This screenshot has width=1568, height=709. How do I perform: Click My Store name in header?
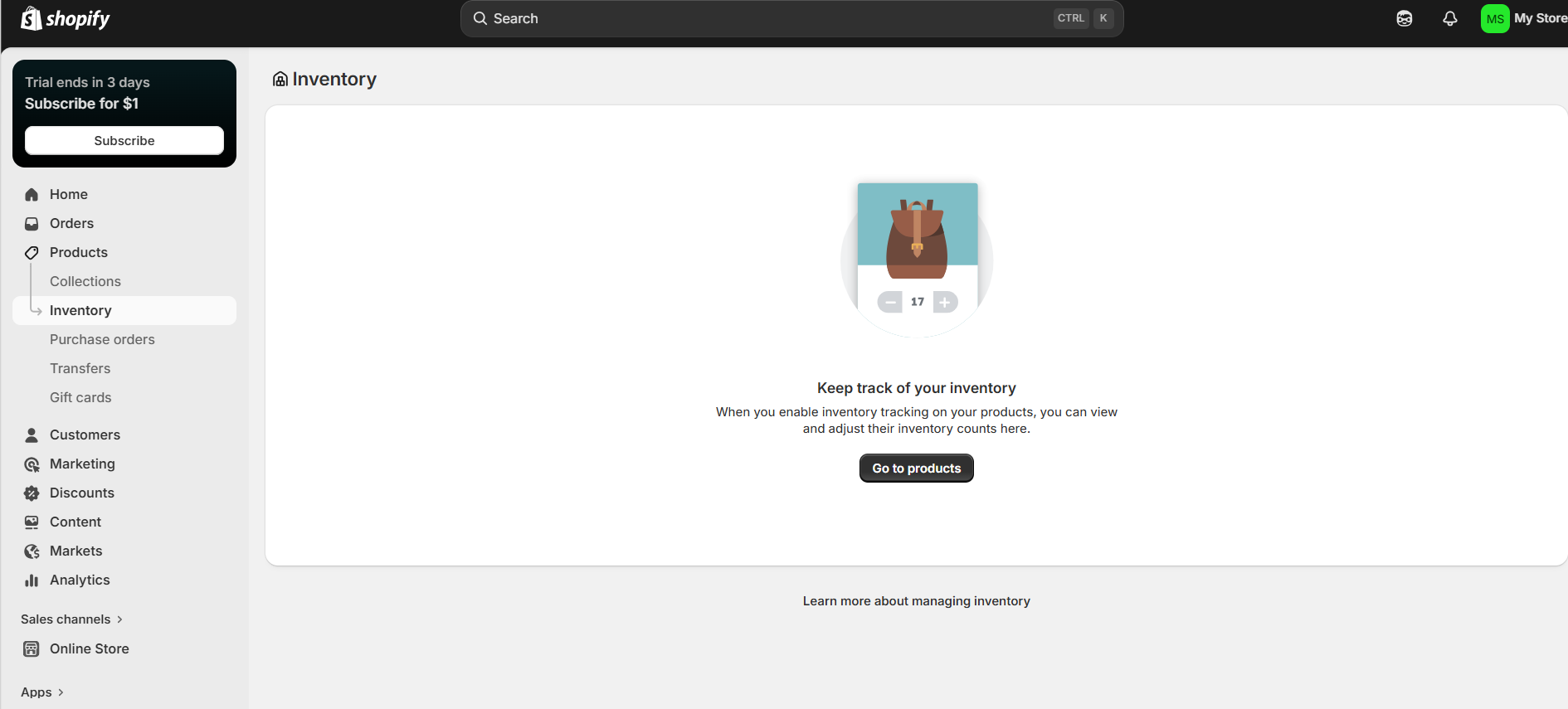pyautogui.click(x=1541, y=18)
